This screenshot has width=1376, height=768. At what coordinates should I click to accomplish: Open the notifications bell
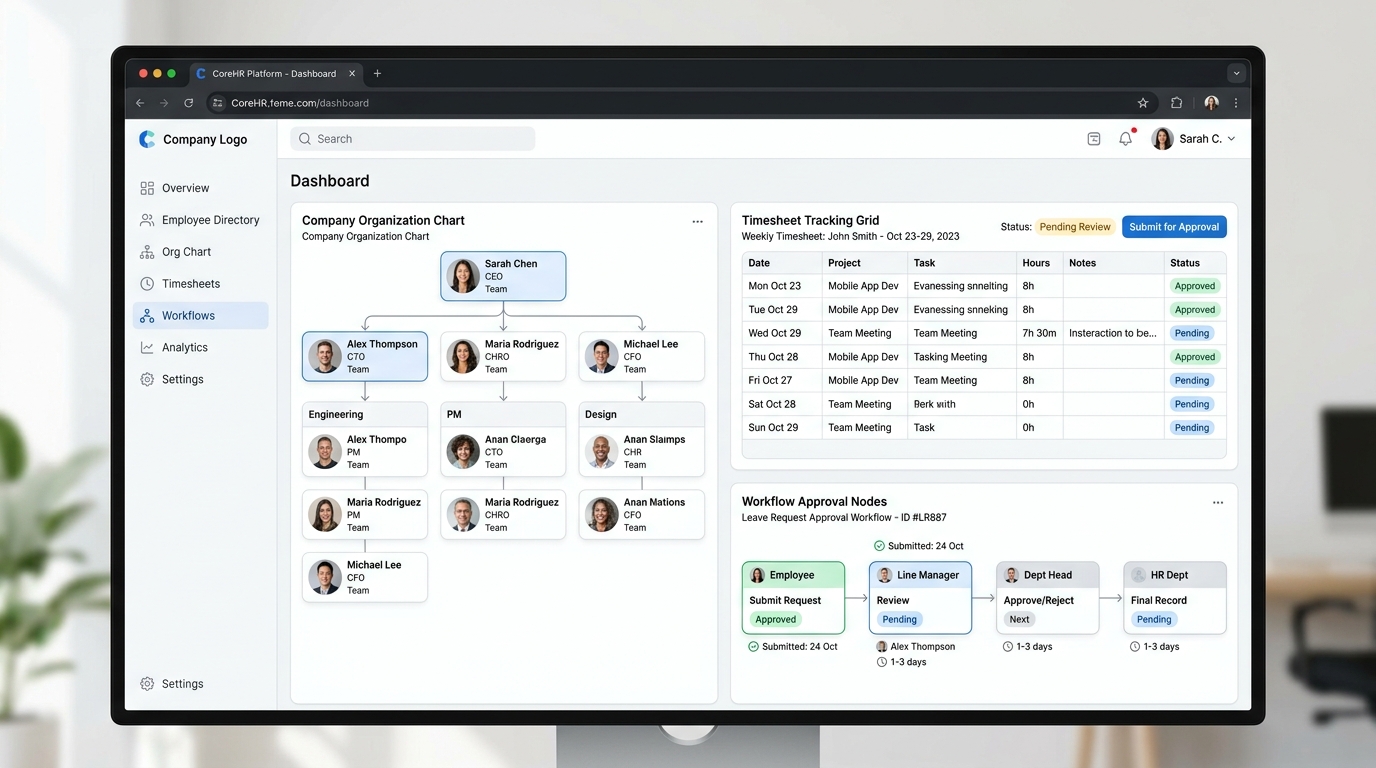1126,139
